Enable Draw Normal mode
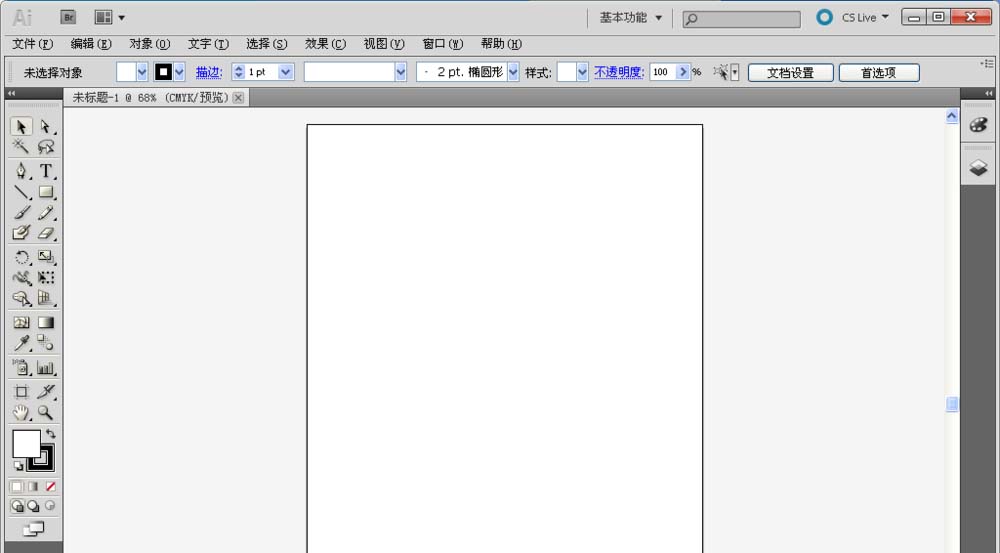This screenshot has width=1000, height=553. coord(17,506)
